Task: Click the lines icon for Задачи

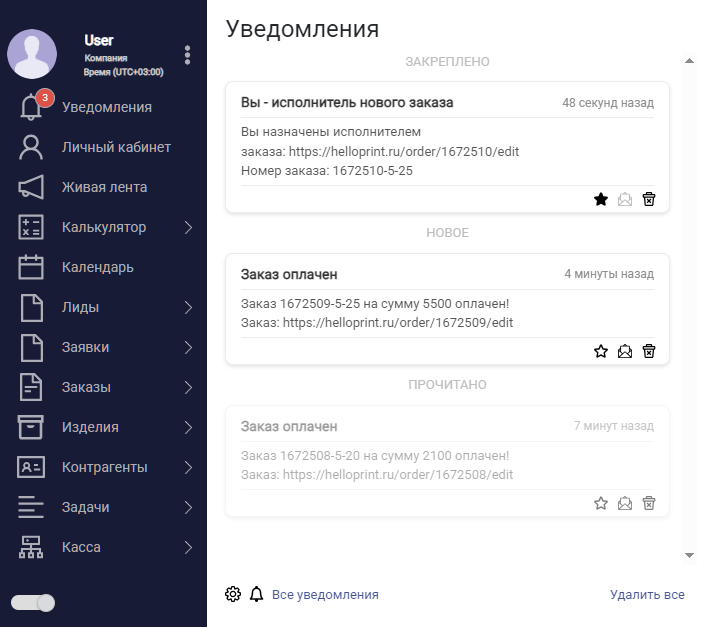Action: pyautogui.click(x=31, y=507)
